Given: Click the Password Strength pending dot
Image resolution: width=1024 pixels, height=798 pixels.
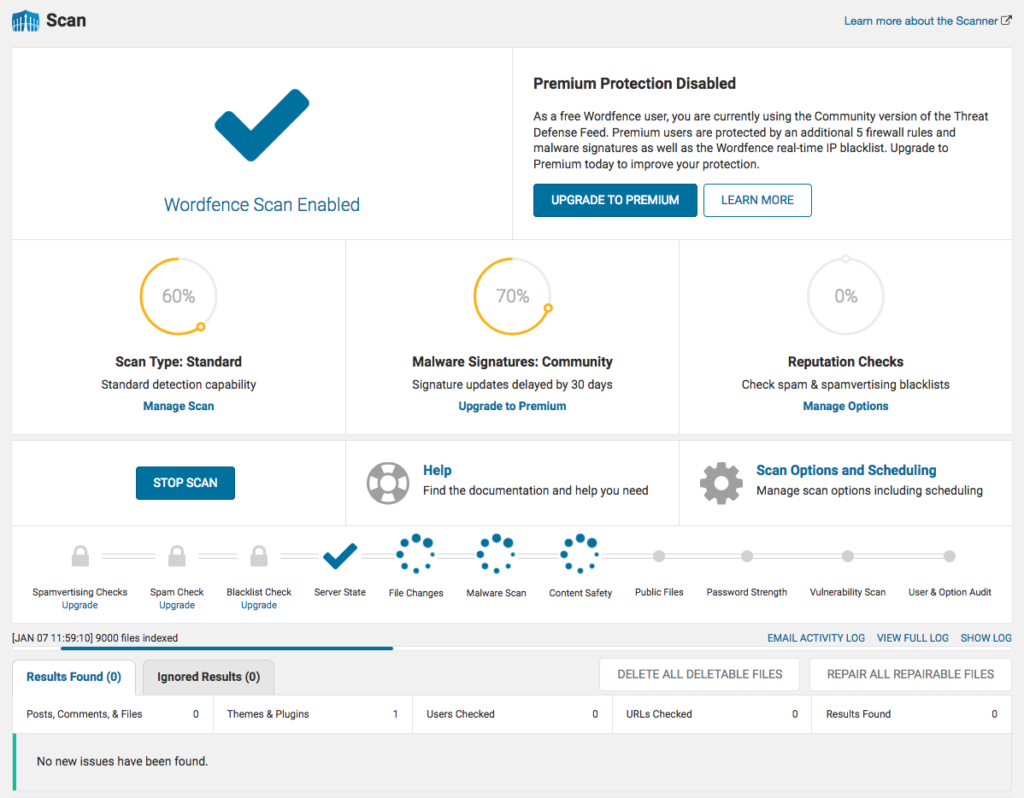Looking at the screenshot, I should pos(747,556).
